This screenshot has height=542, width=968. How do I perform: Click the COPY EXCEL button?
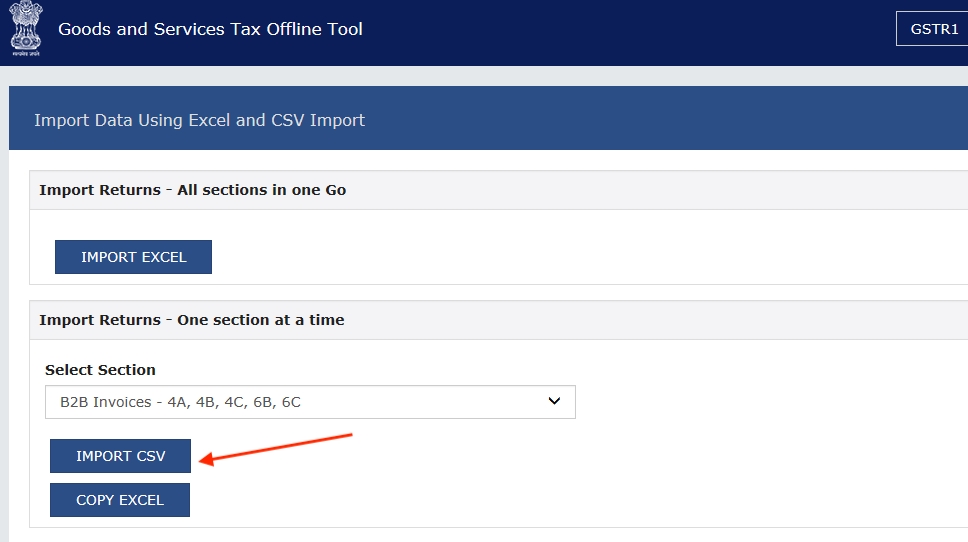[x=120, y=500]
